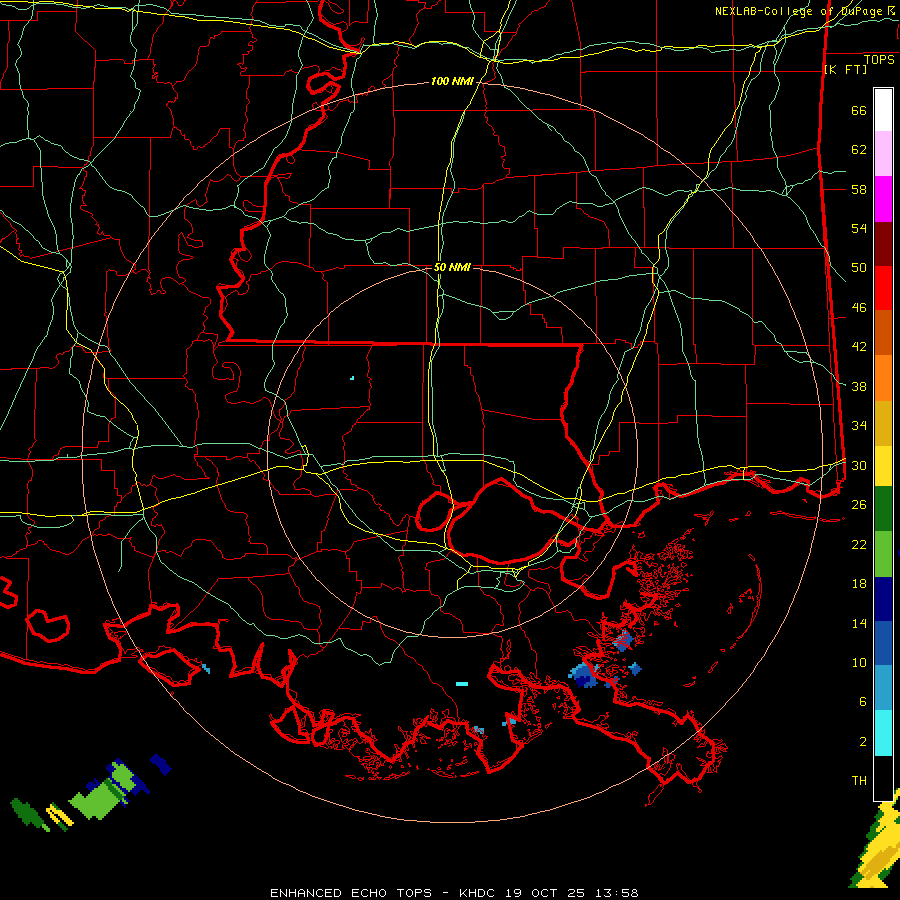The height and width of the screenshot is (900, 900).
Task: Click the navy blue legend swatch
Action: tap(883, 599)
